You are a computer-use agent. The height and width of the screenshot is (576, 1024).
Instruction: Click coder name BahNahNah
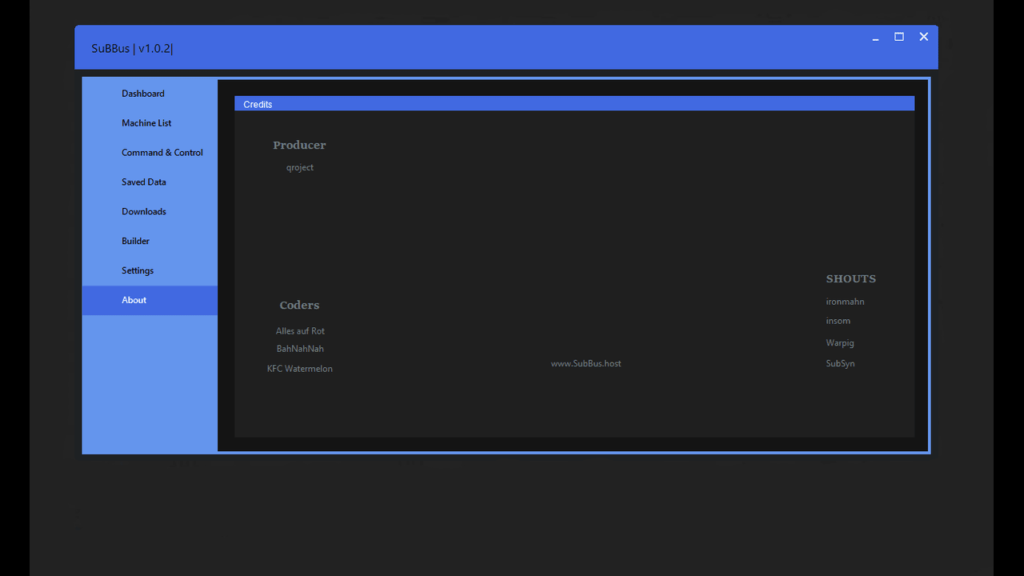click(300, 349)
